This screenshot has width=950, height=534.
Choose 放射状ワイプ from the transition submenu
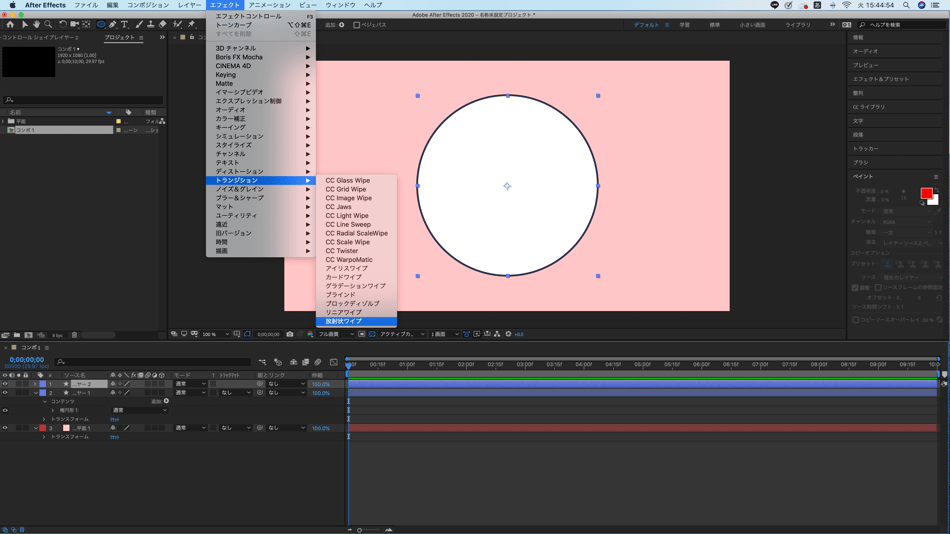tap(343, 321)
